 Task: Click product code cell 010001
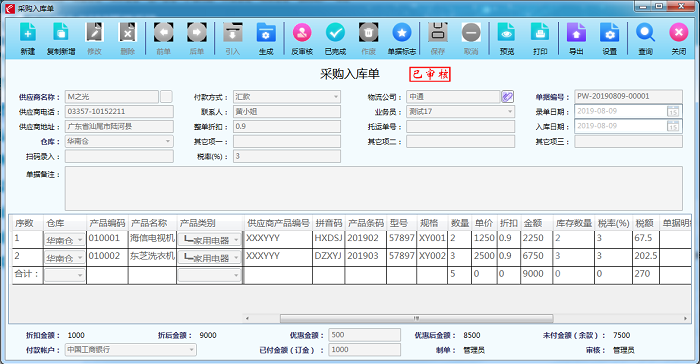click(x=107, y=239)
